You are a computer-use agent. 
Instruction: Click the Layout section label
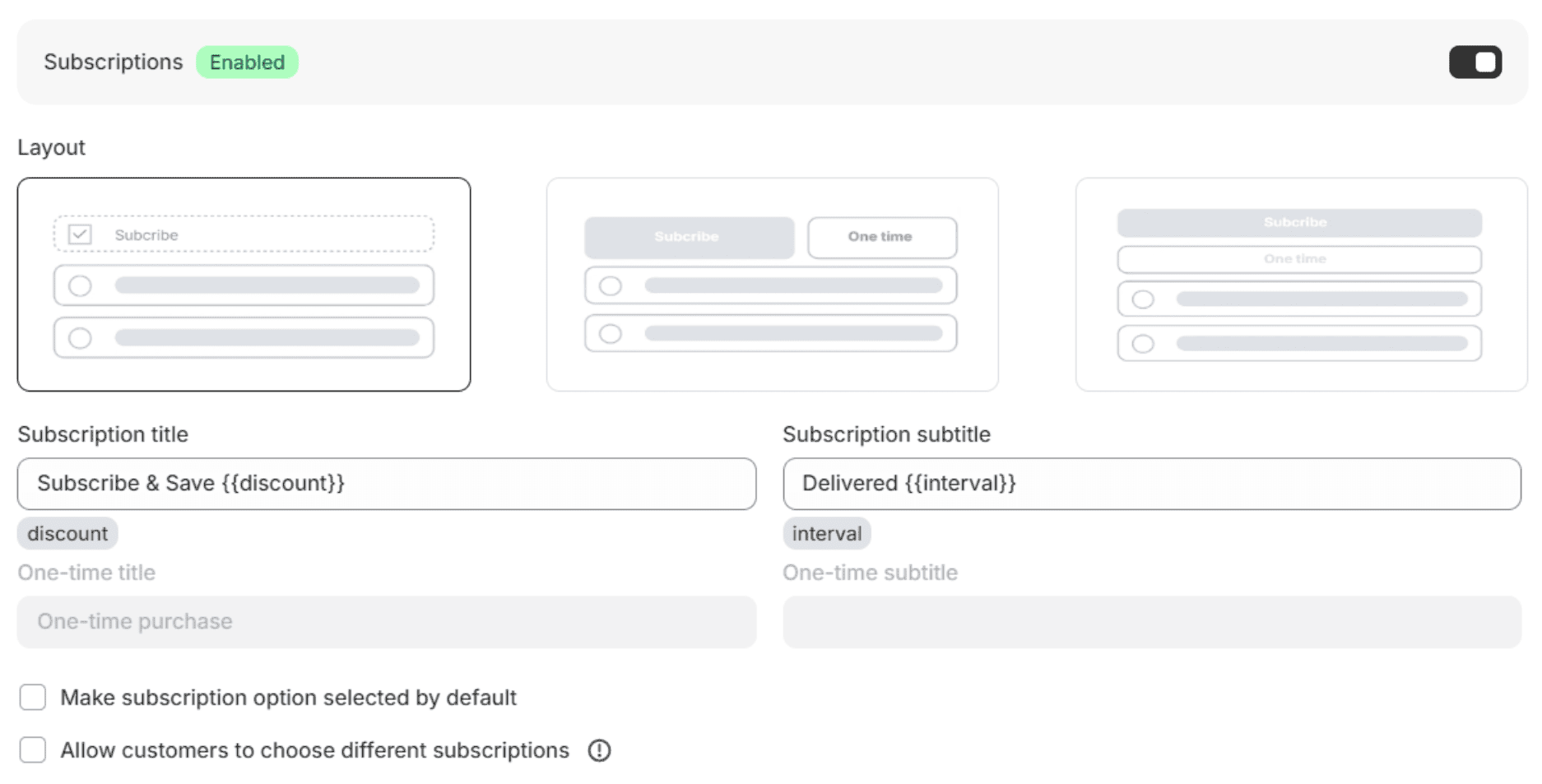pos(51,147)
